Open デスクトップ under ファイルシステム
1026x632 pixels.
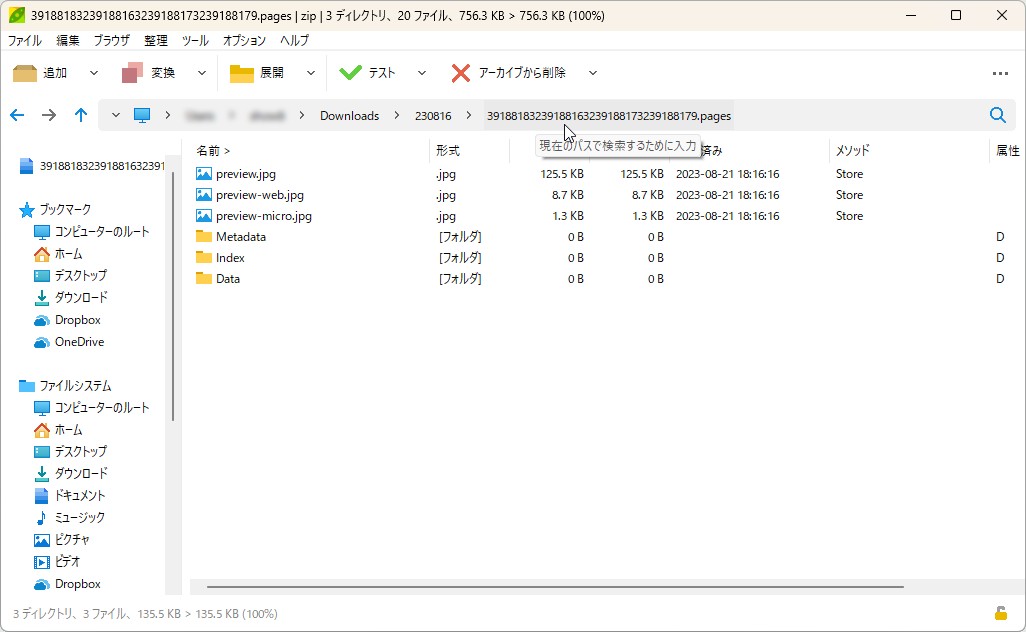click(70, 452)
